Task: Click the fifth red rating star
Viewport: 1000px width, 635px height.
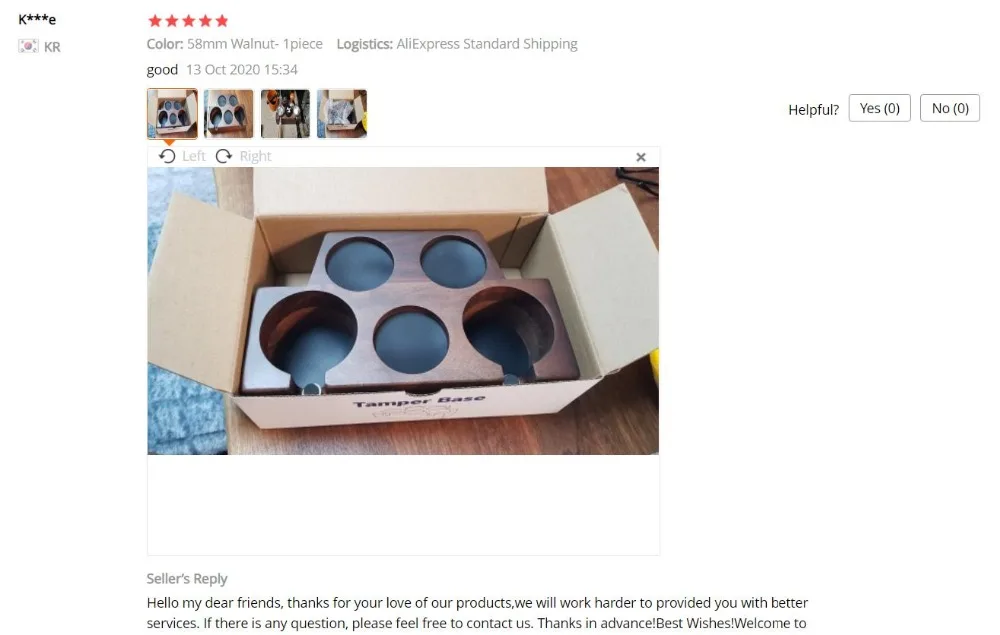Action: (x=222, y=21)
